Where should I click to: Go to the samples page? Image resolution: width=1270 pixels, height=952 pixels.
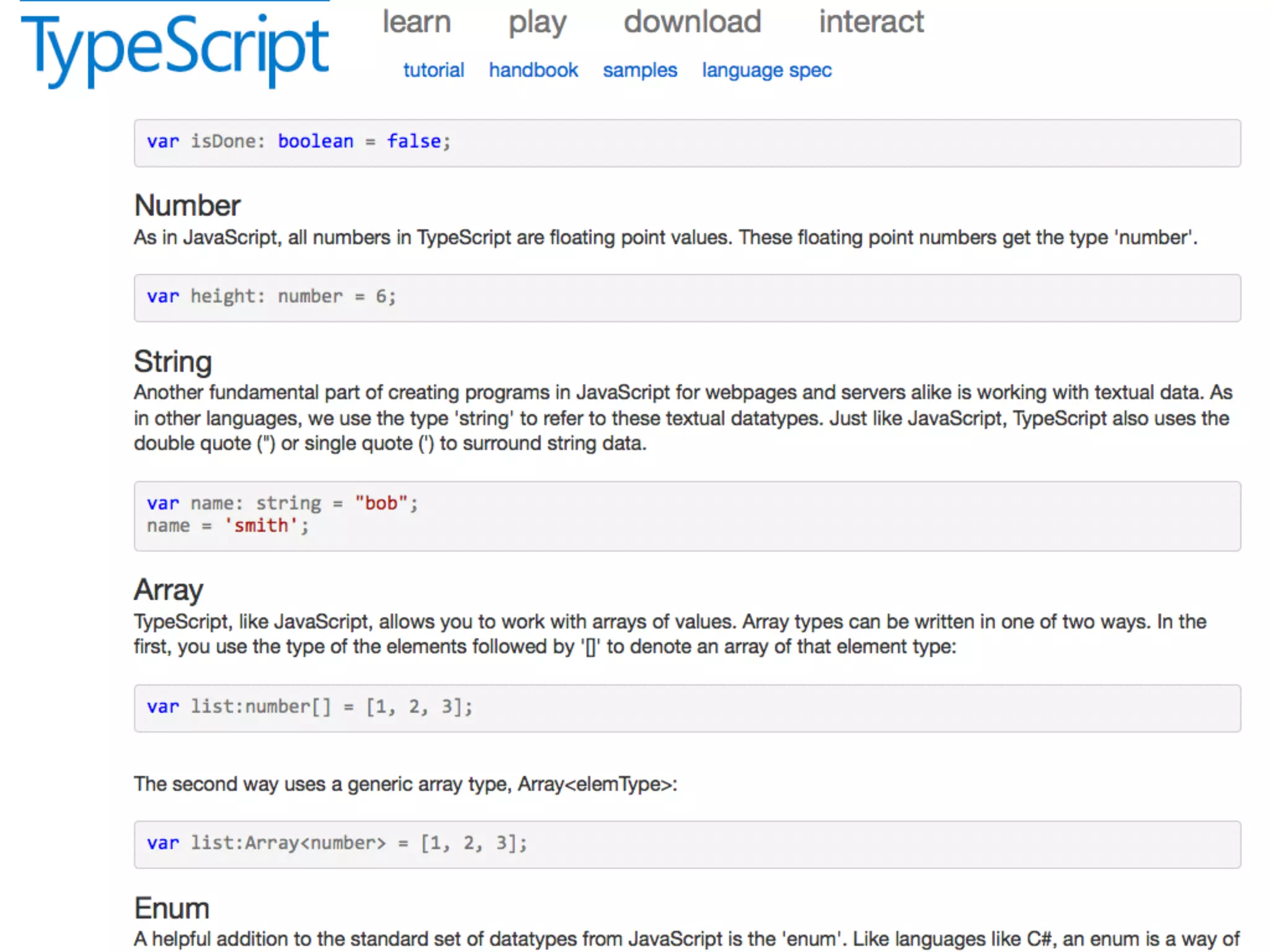[639, 70]
